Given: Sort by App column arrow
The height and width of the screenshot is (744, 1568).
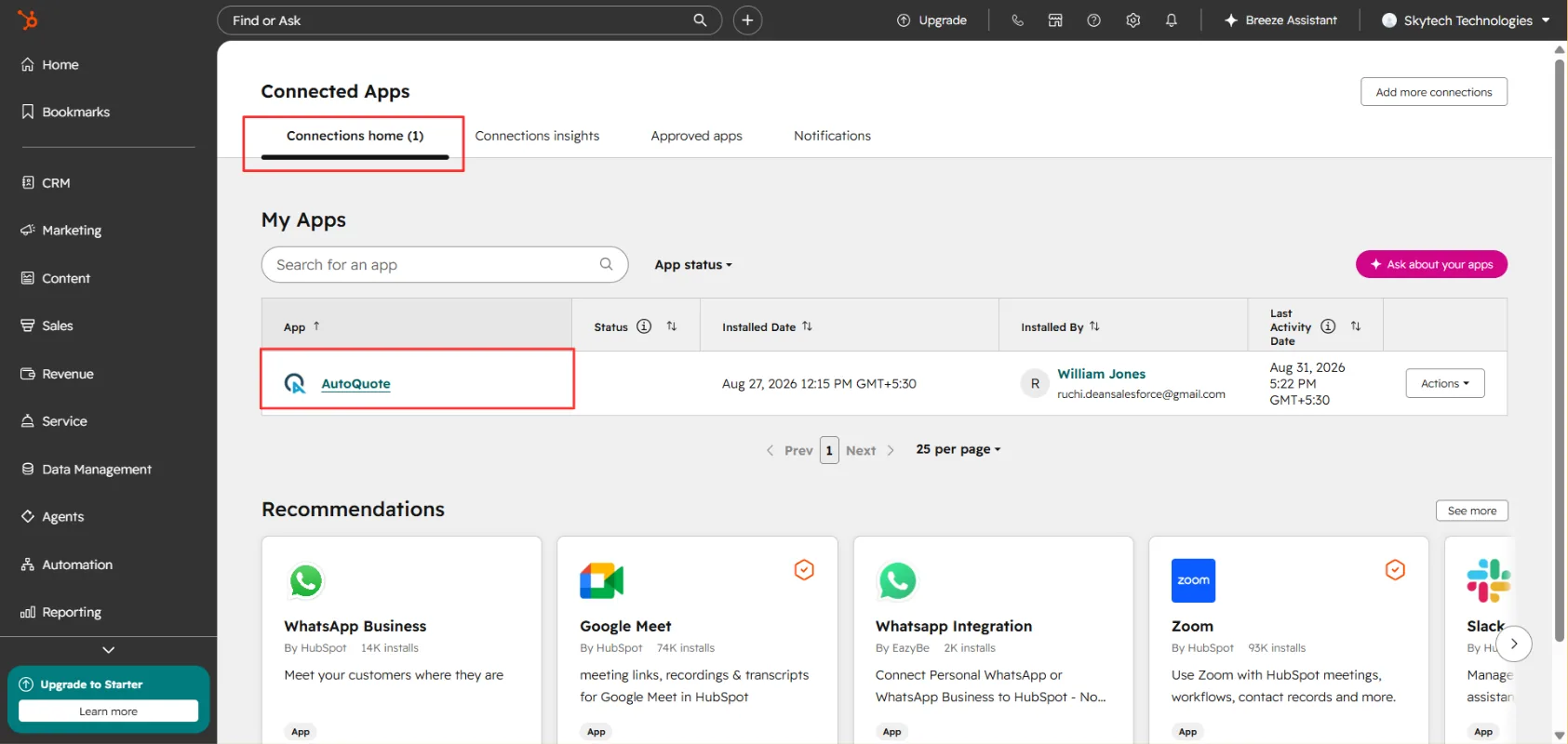Looking at the screenshot, I should (x=316, y=326).
